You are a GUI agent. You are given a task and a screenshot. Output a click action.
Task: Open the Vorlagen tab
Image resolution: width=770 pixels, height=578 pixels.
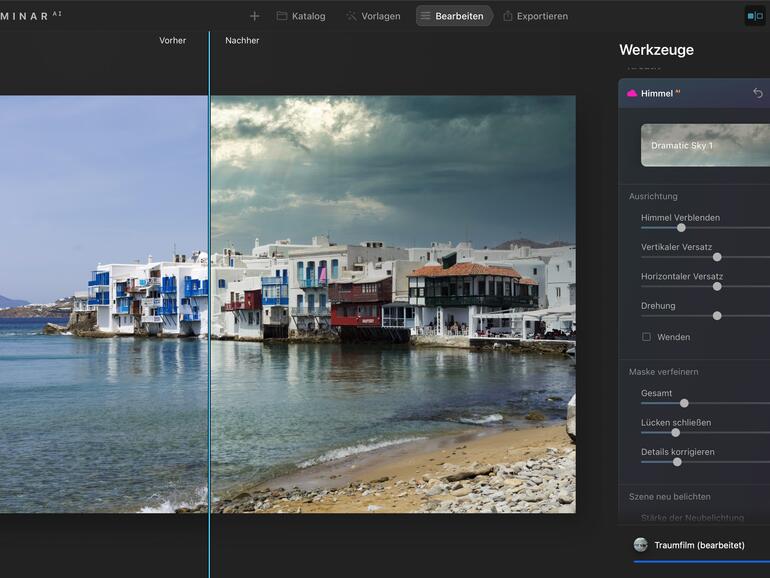click(x=373, y=16)
